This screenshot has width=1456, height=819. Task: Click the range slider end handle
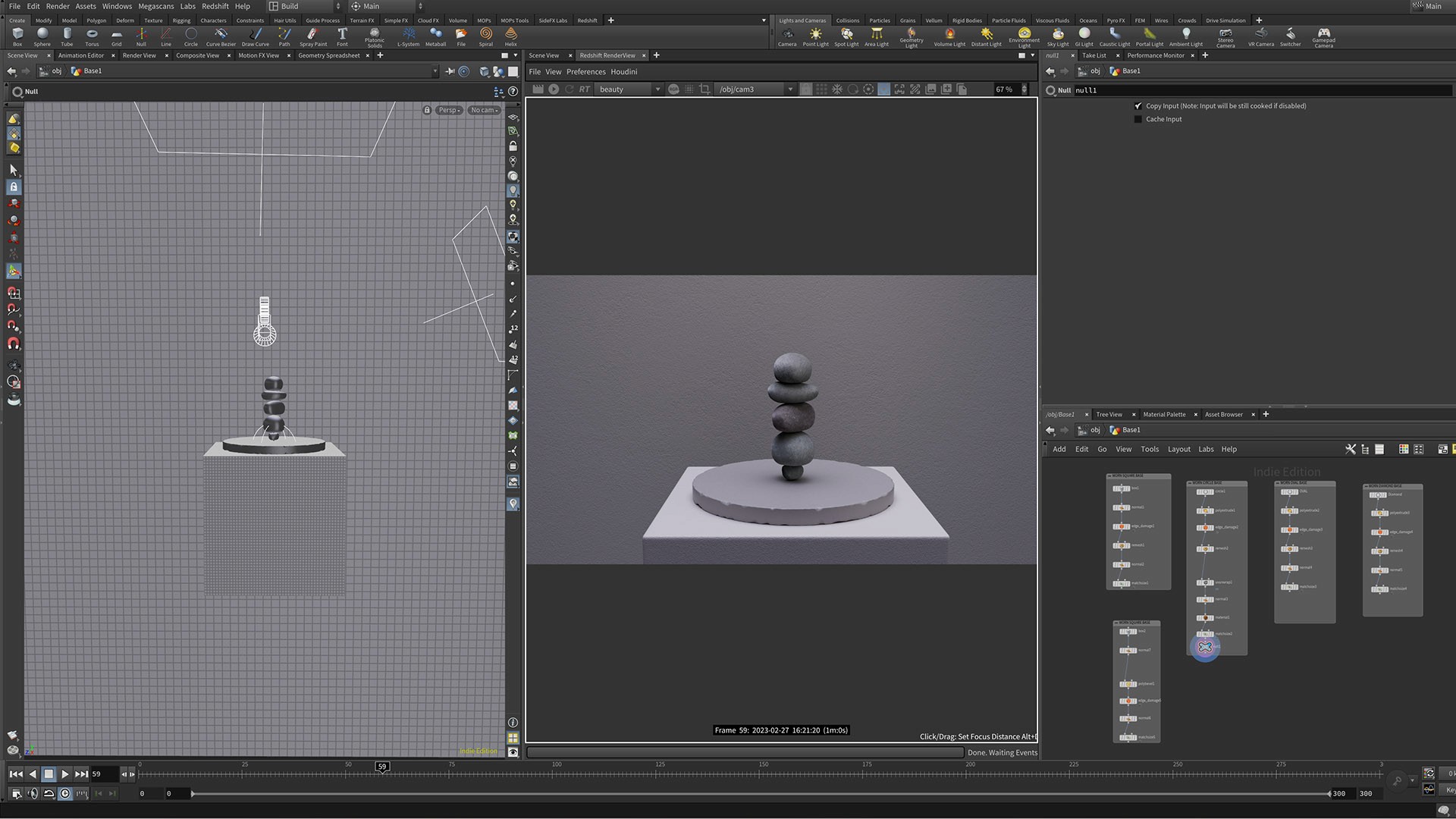(x=1329, y=794)
